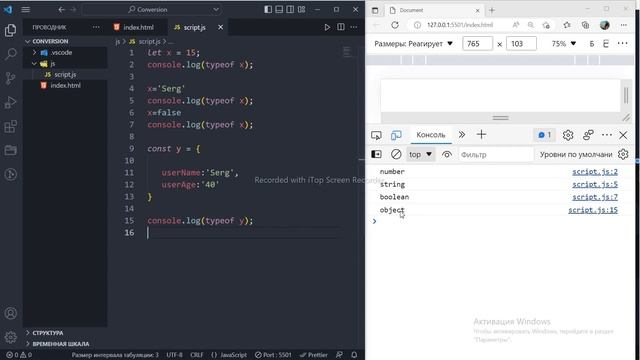Viewport: 640px width, 360px height.
Task: Toggle the console sidebar
Action: pos(376,154)
